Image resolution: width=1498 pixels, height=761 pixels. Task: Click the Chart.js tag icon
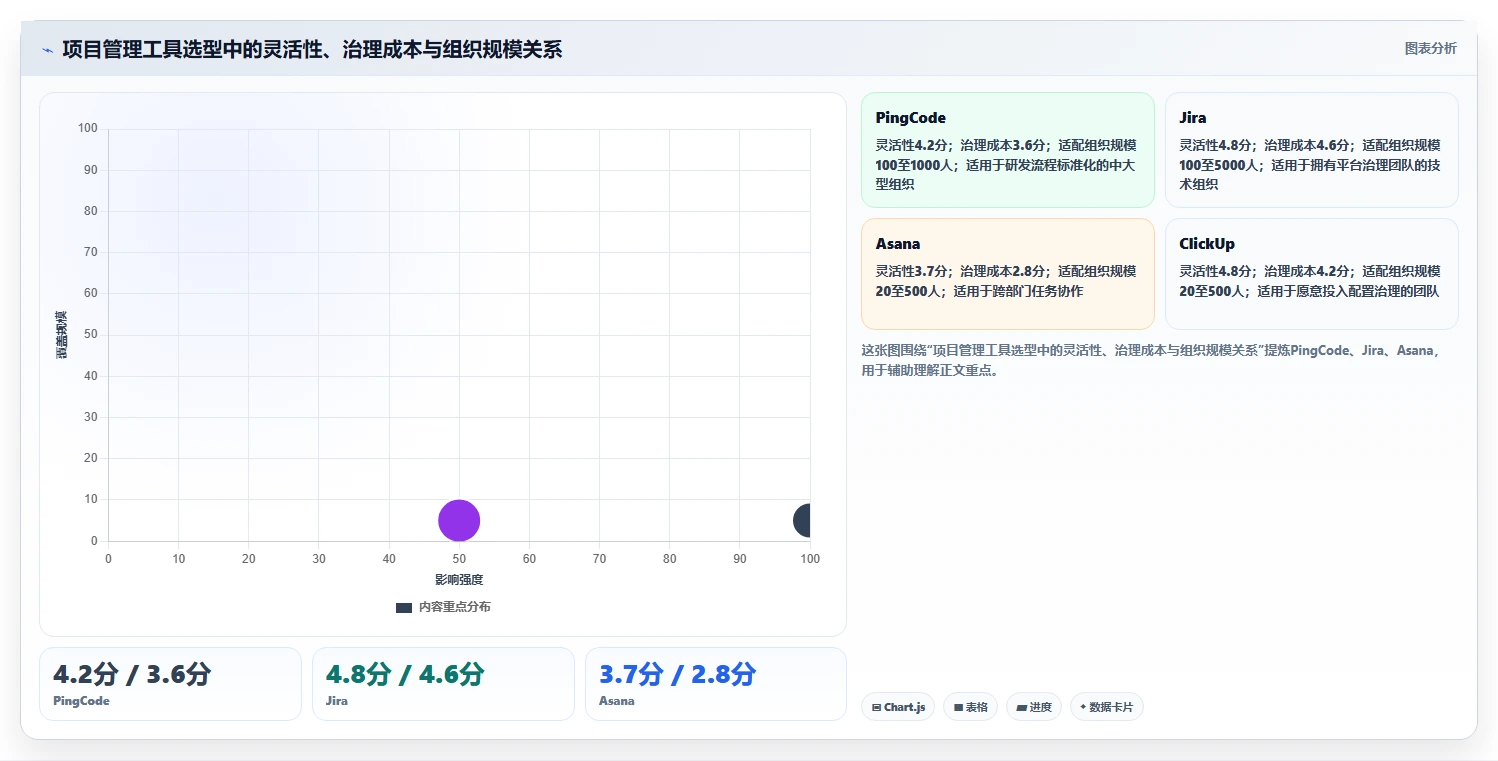coord(876,707)
